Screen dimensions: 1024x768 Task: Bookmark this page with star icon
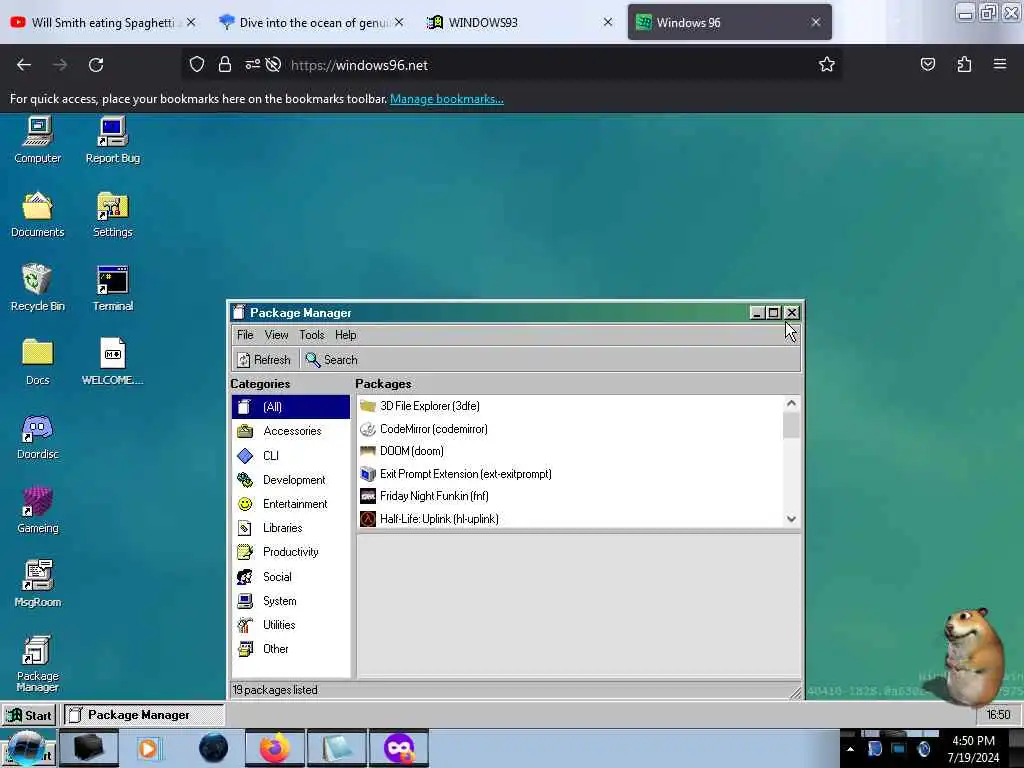pos(827,64)
